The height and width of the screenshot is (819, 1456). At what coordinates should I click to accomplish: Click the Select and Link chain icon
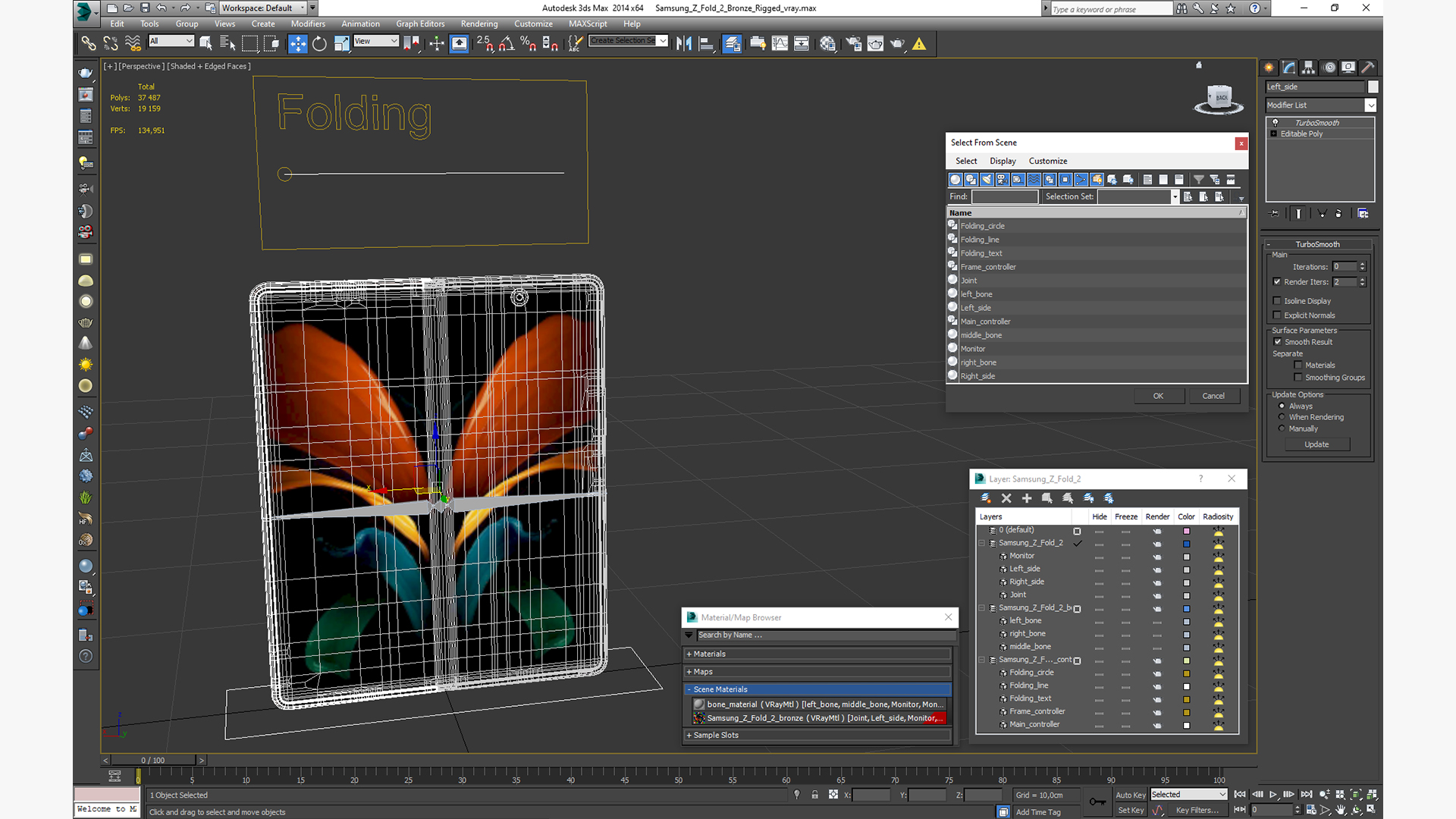pos(89,44)
